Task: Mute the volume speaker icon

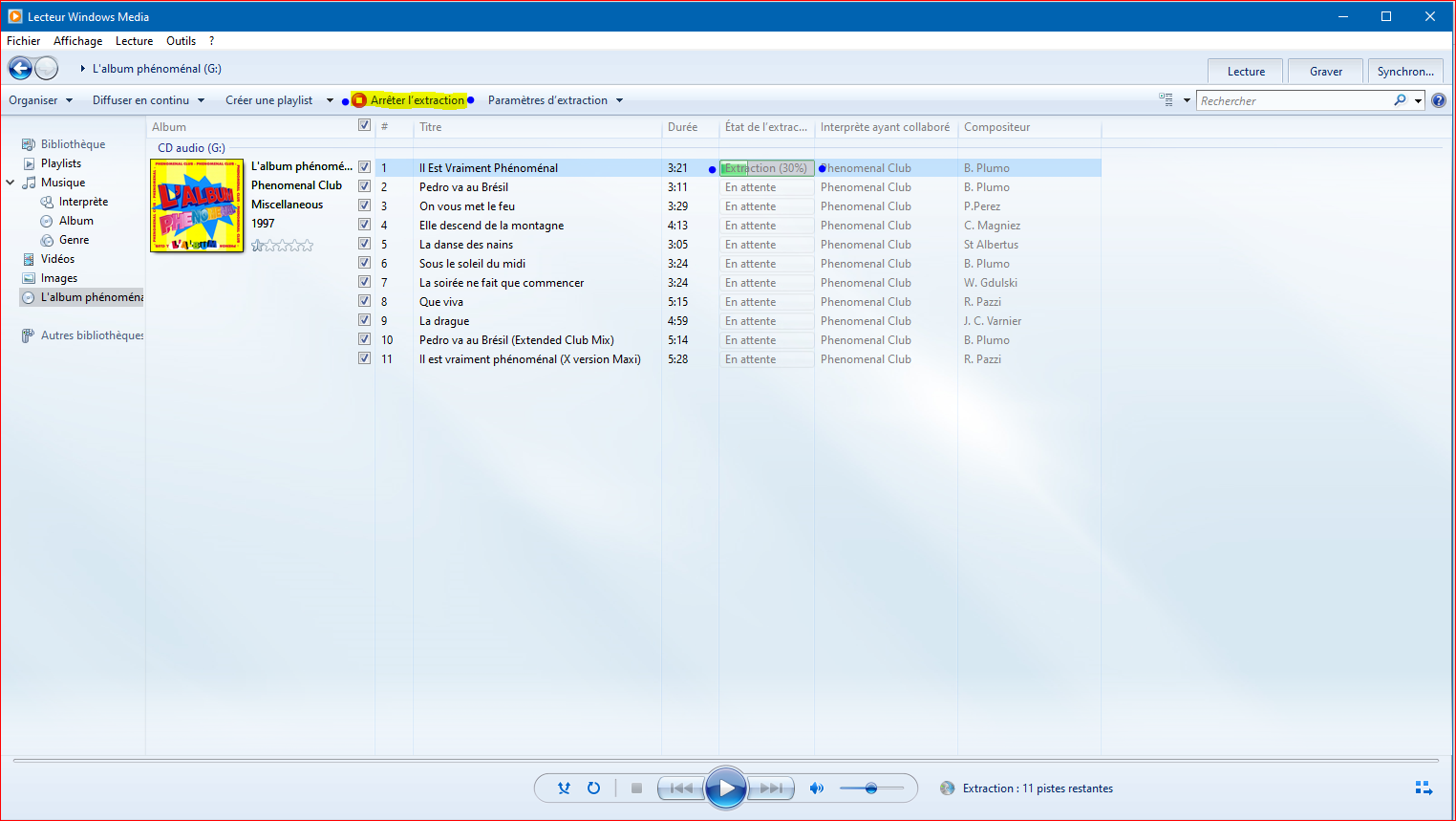Action: (x=817, y=789)
